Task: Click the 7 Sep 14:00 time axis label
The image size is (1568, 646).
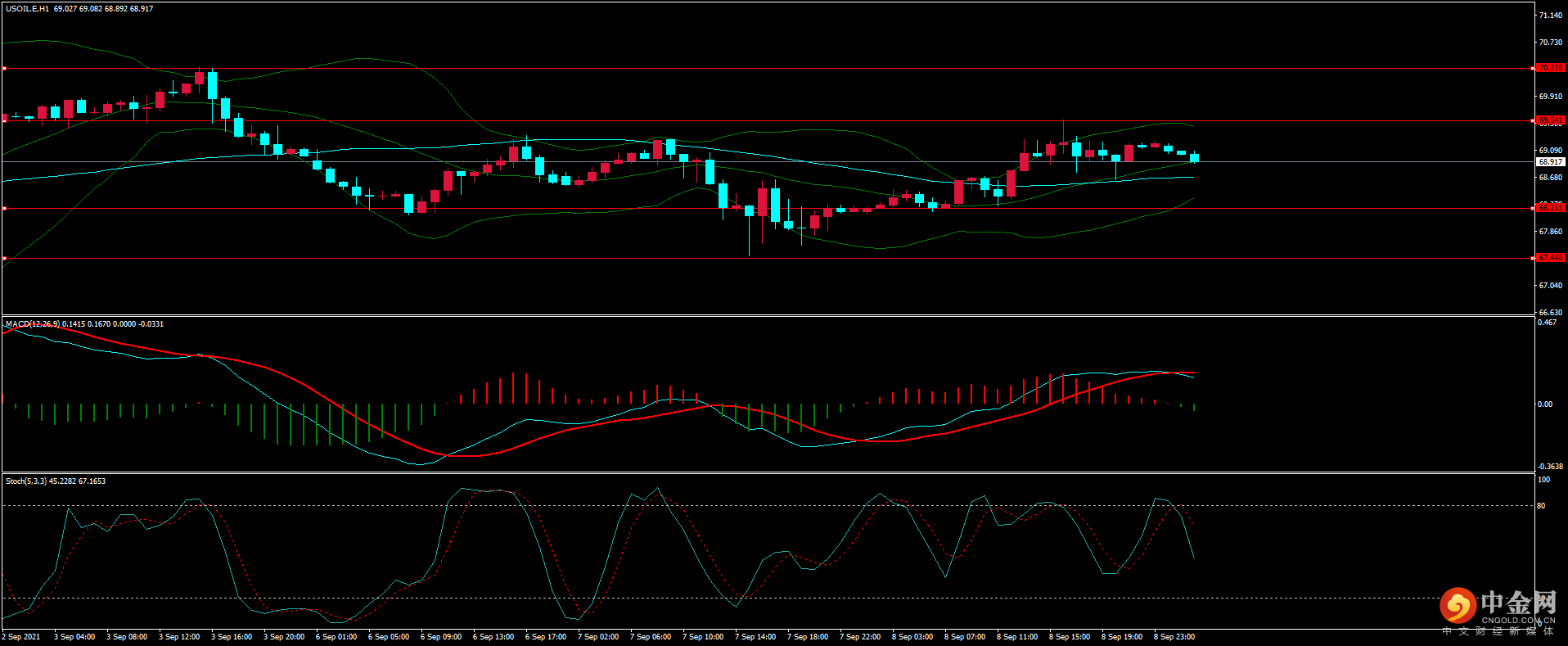Action: click(755, 637)
